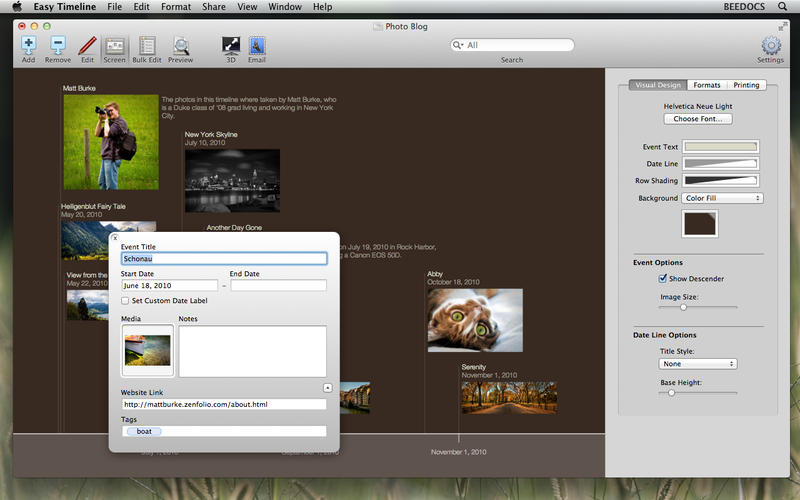This screenshot has height=500, width=800.
Task: Click the Remove event toolbar icon
Action: [58, 46]
